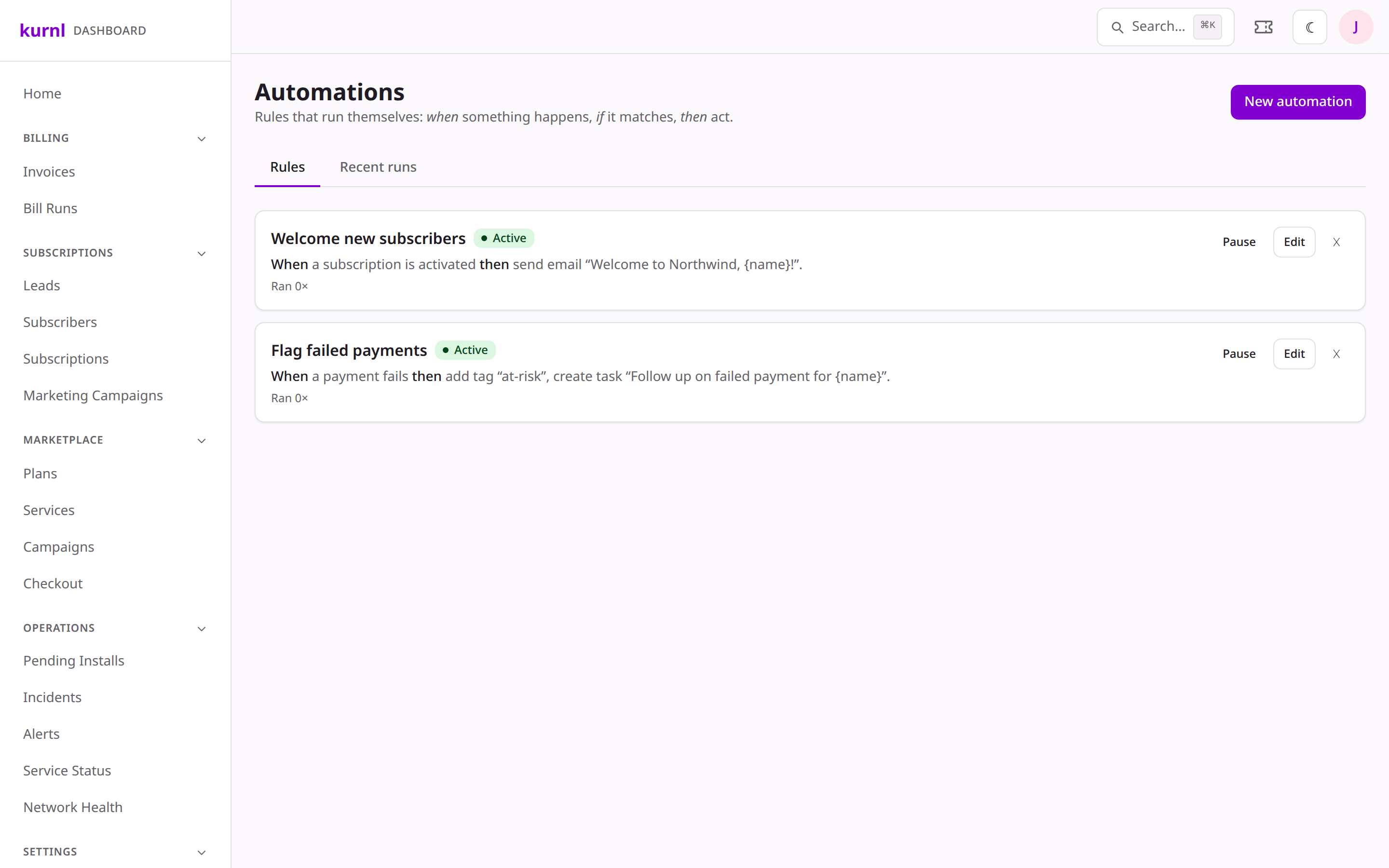Delete Flag failed payments rule with X
This screenshot has height=868, width=1389.
pos(1336,354)
